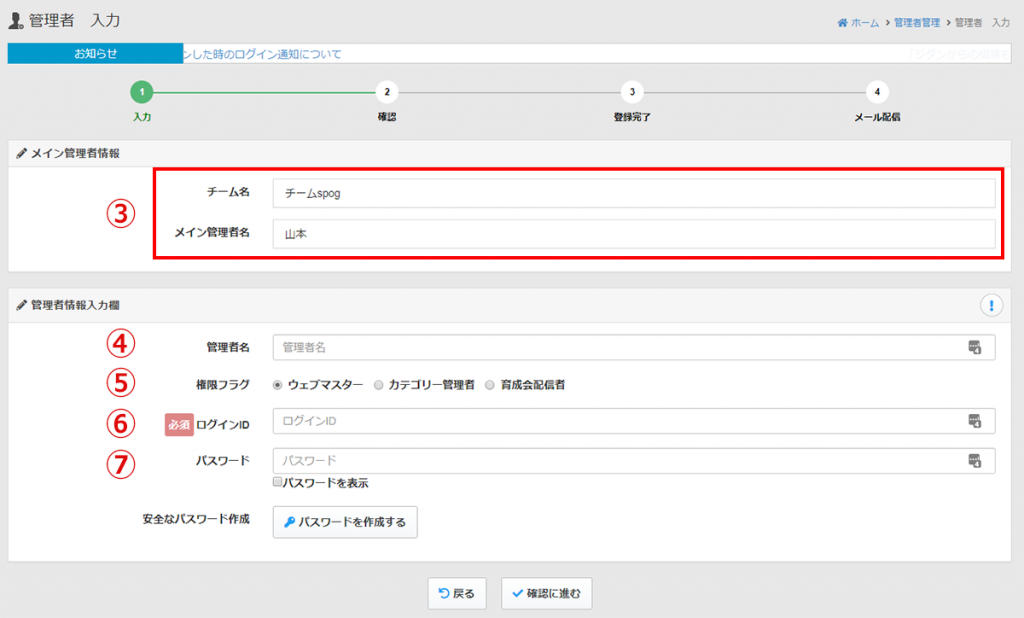This screenshot has width=1024, height=618.
Task: Select the ウェブマスター radio button
Action: point(278,384)
